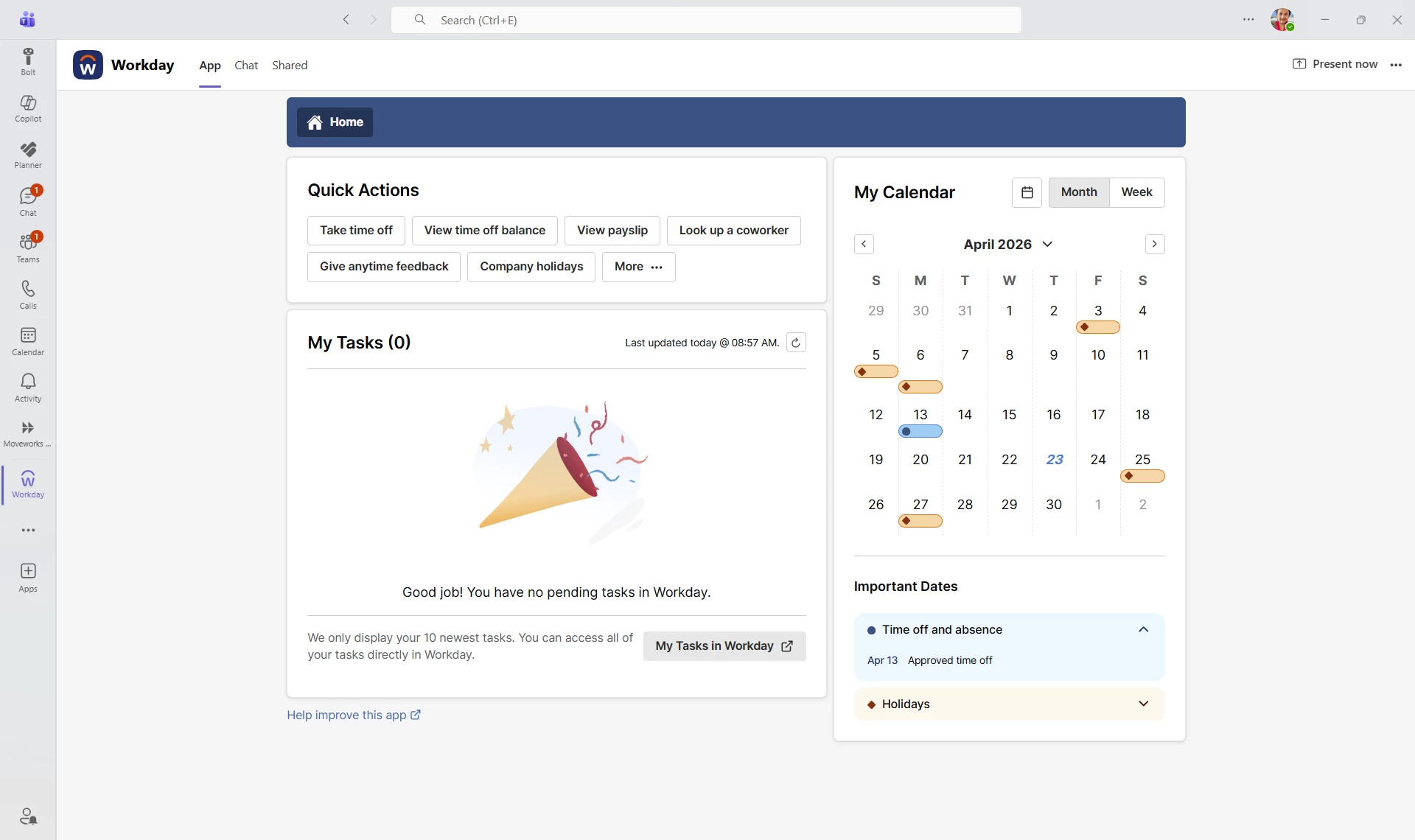Open Moveworks in the sidebar
The height and width of the screenshot is (840, 1415).
click(28, 433)
